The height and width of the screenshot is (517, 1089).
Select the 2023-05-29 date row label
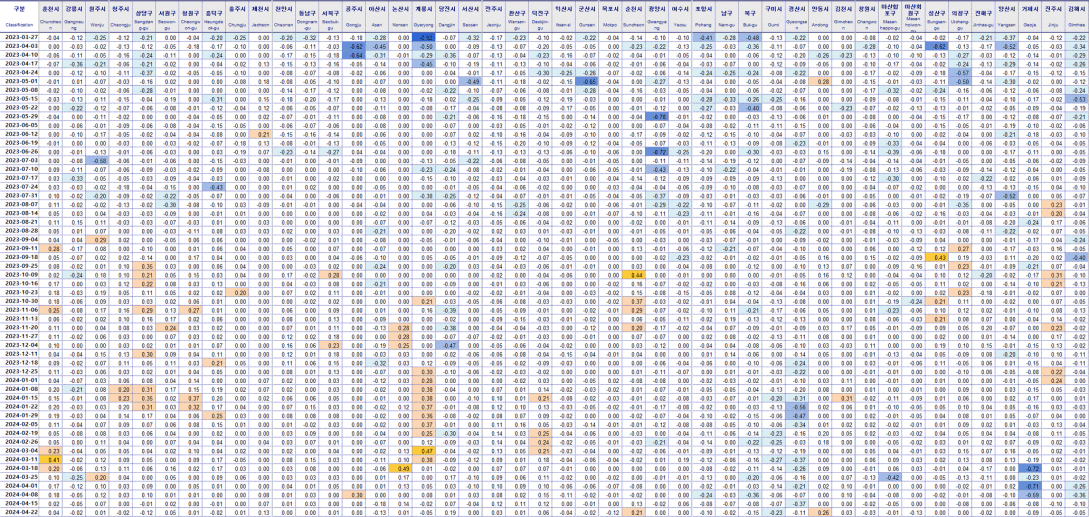tap(18, 115)
